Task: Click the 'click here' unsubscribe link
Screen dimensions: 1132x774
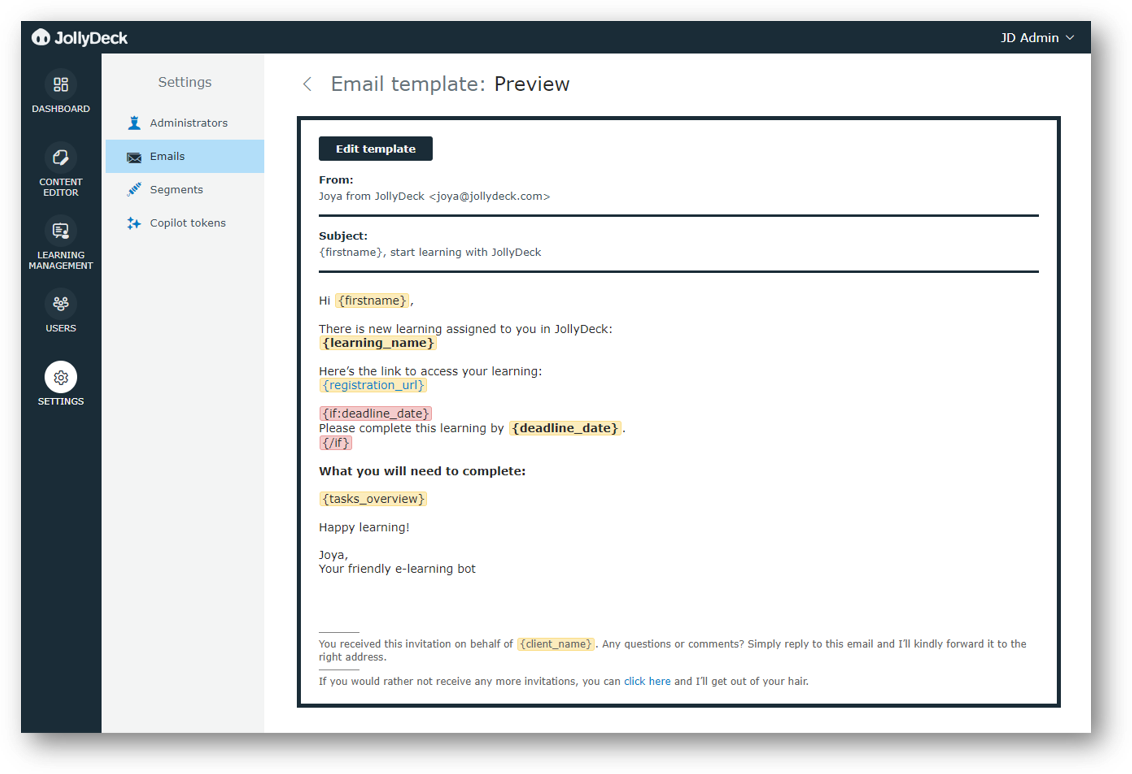Action: [x=647, y=680]
